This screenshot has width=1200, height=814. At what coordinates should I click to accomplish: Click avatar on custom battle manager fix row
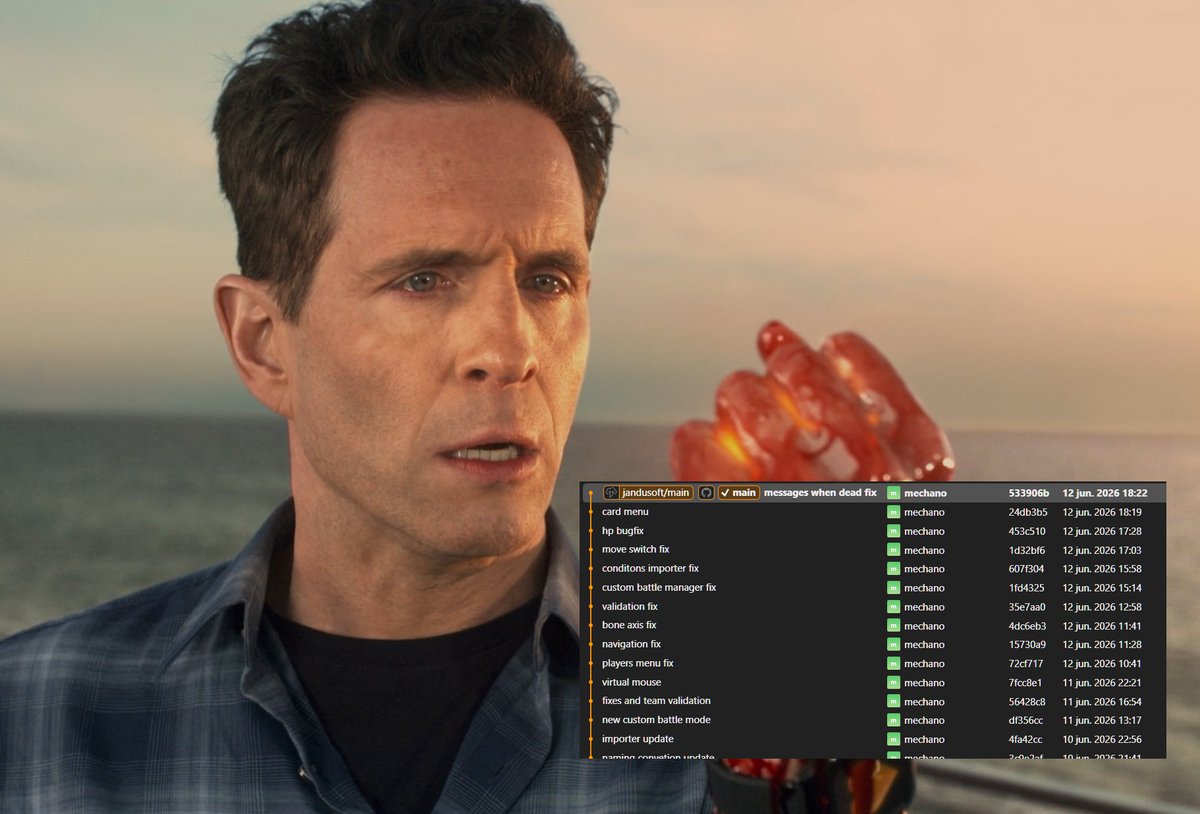[x=893, y=588]
